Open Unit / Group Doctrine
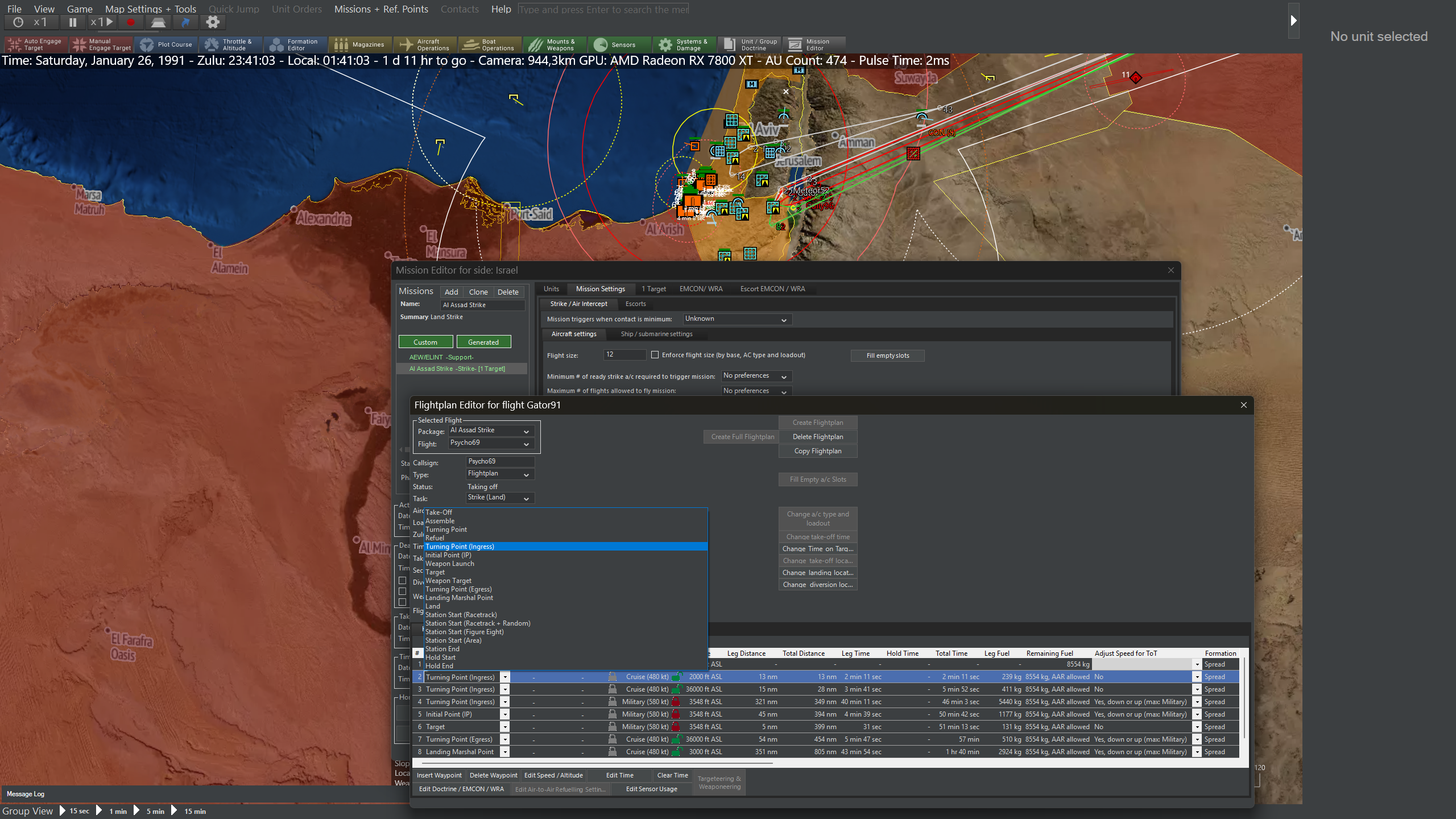The height and width of the screenshot is (819, 1456). pyautogui.click(x=750, y=44)
